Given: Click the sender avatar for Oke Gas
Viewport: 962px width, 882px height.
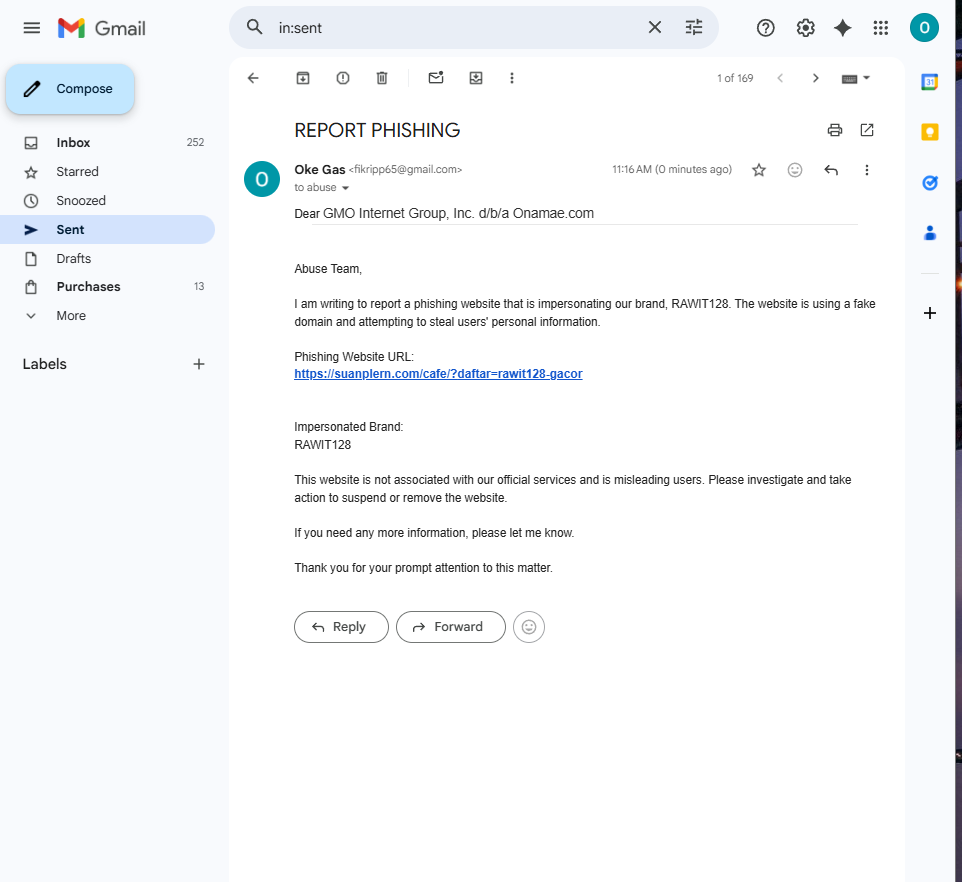Looking at the screenshot, I should [x=262, y=179].
